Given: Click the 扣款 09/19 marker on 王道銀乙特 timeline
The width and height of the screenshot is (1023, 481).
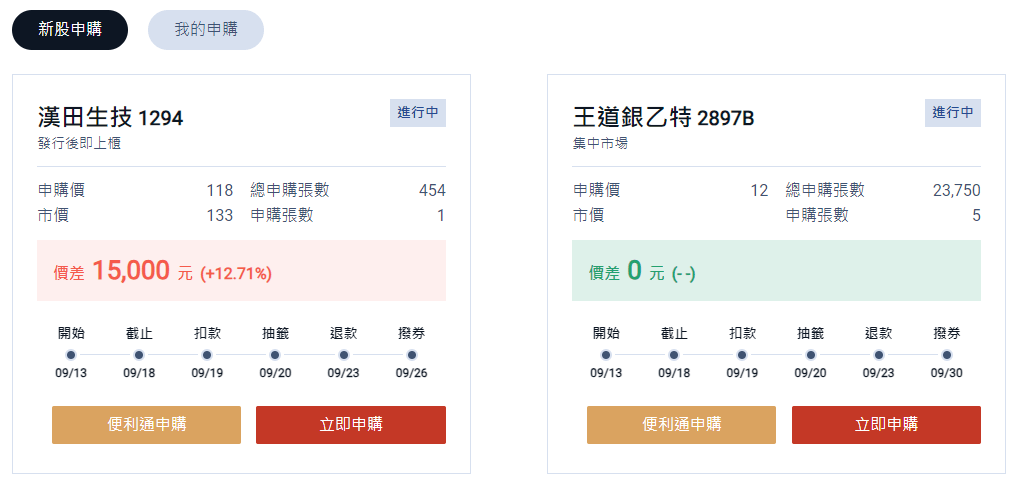Looking at the screenshot, I should click(x=742, y=355).
